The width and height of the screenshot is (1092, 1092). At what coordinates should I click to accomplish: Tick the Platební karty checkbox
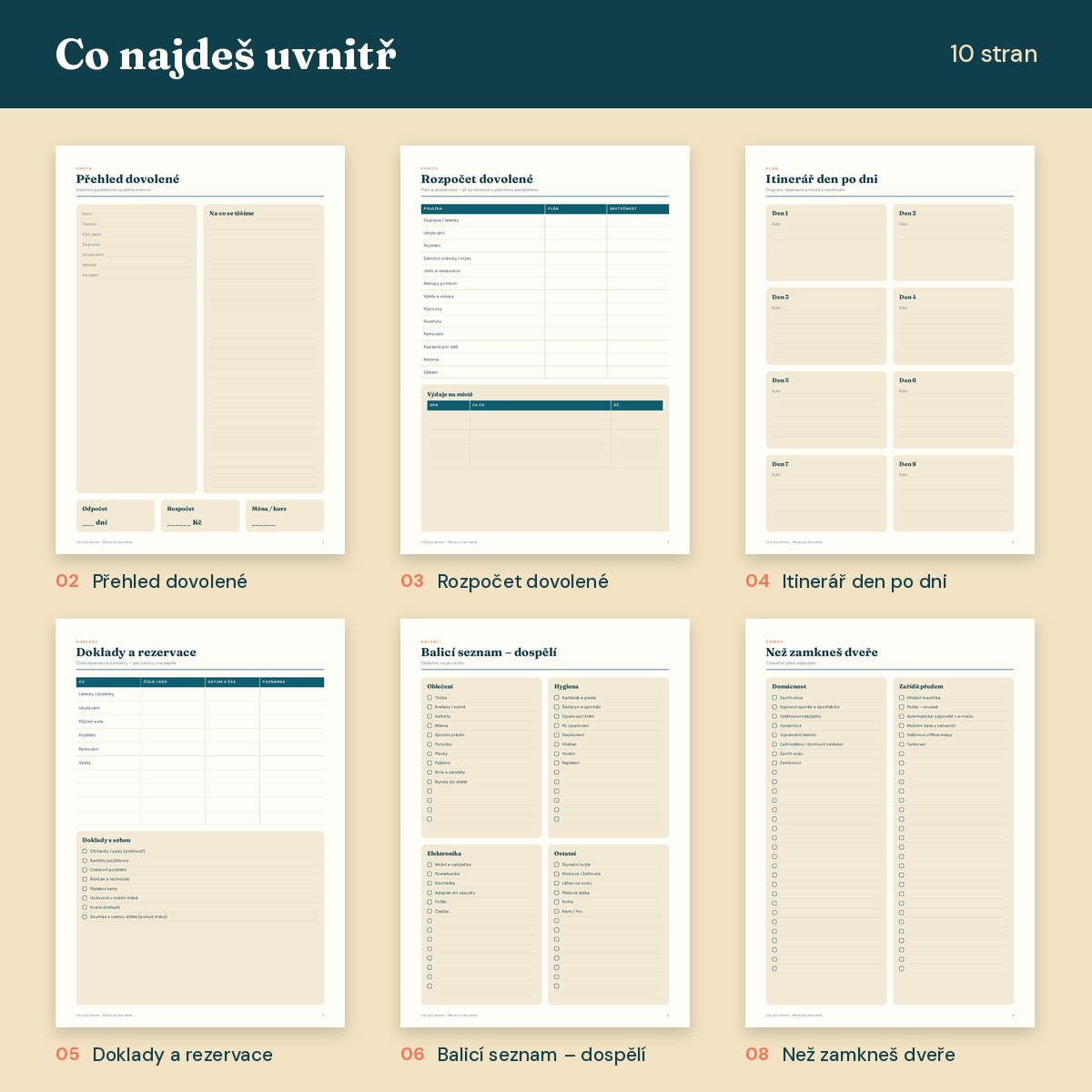tap(85, 888)
